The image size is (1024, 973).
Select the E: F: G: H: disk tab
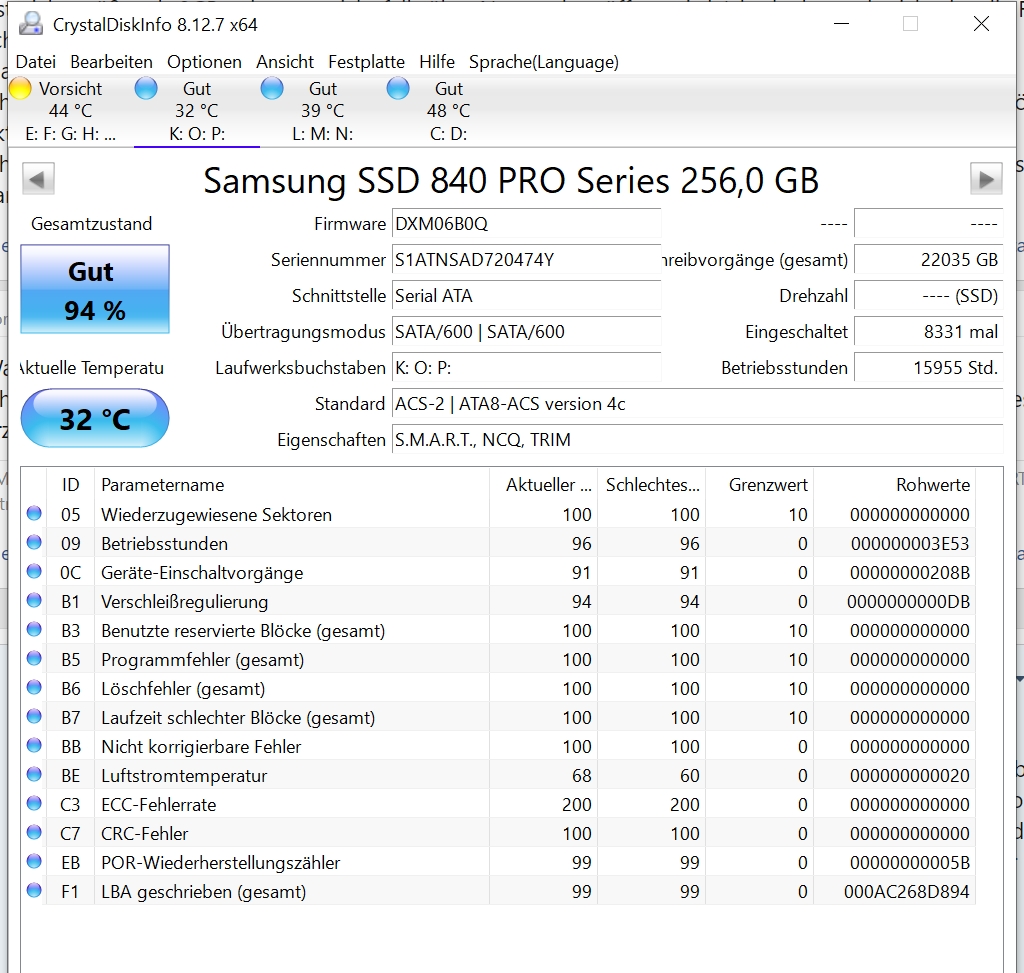tap(71, 111)
